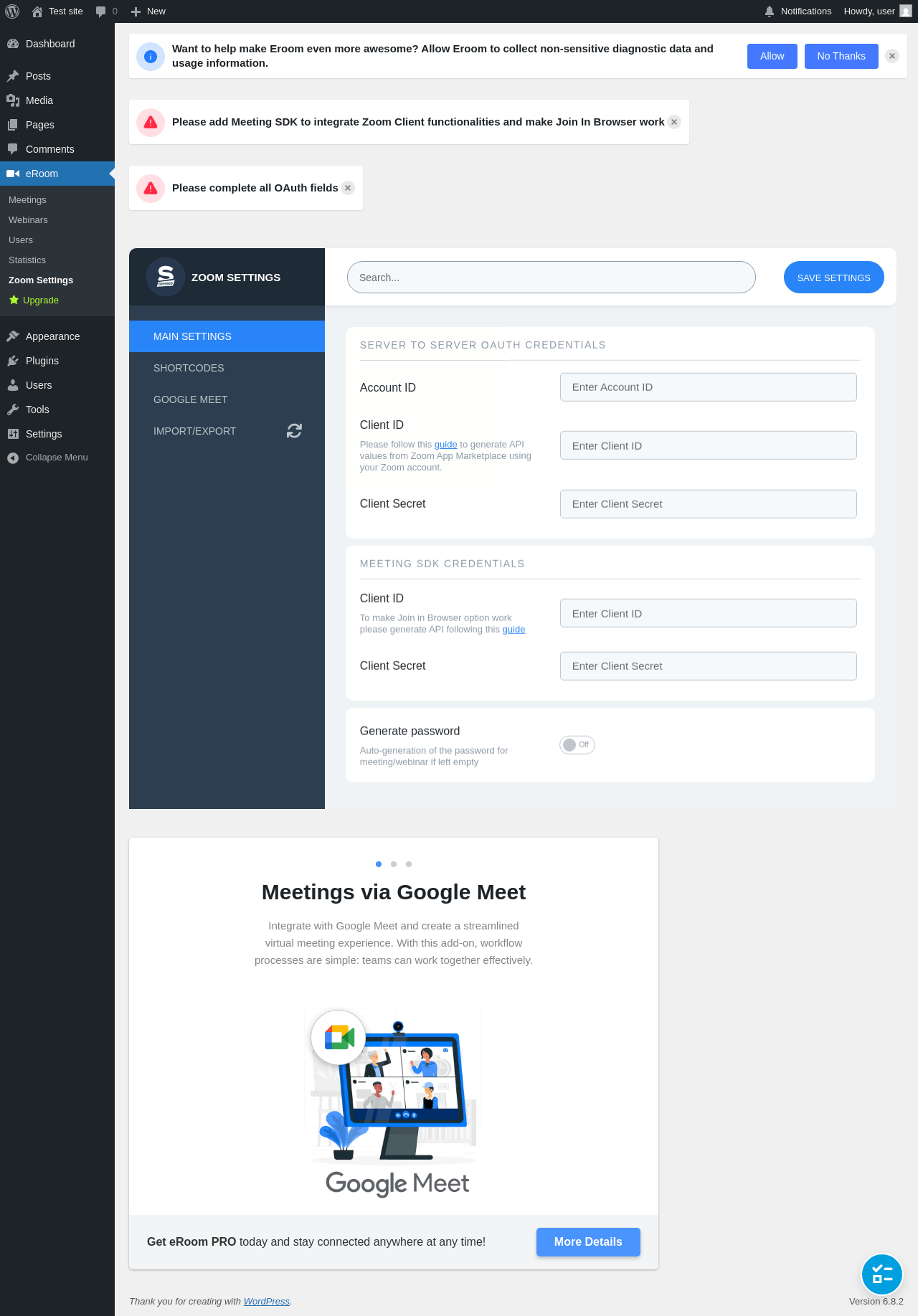This screenshot has width=918, height=1316.
Task: Open Appearance in sidebar
Action: (57, 336)
